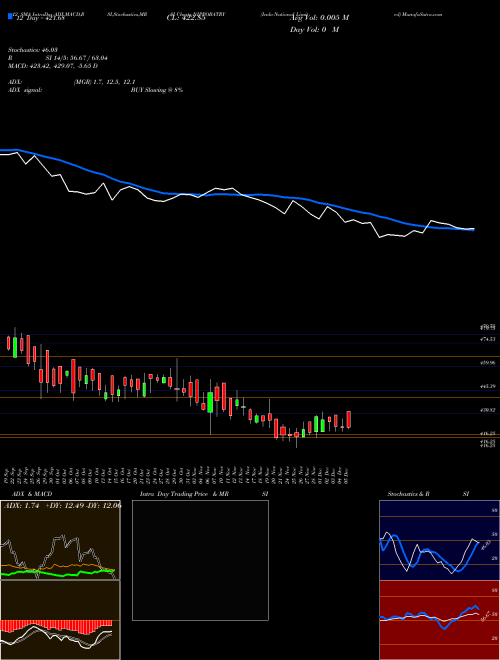The width and height of the screenshot is (500, 660).
Task: Click the 'MACD: 423.42, 429.07, -5.65 D' line
Action: [53, 66]
